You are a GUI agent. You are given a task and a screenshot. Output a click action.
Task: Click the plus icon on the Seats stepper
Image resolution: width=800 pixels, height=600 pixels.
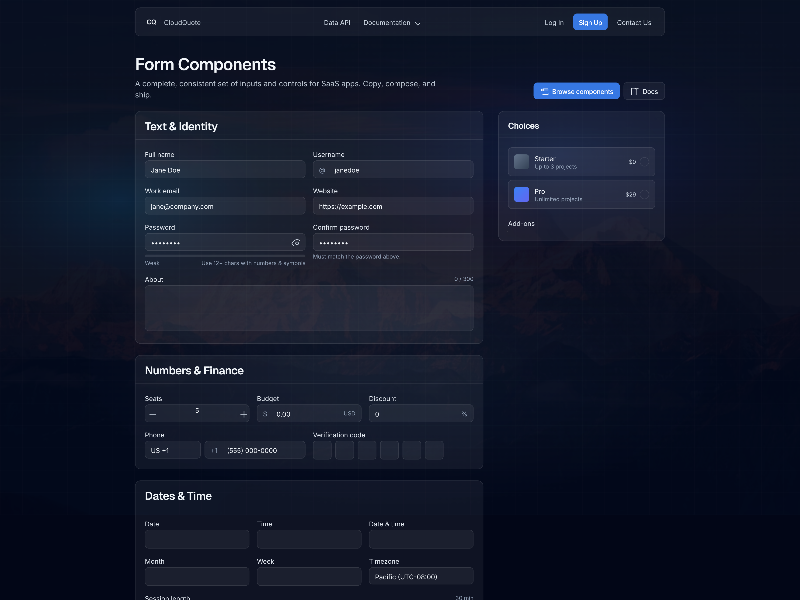coord(242,412)
